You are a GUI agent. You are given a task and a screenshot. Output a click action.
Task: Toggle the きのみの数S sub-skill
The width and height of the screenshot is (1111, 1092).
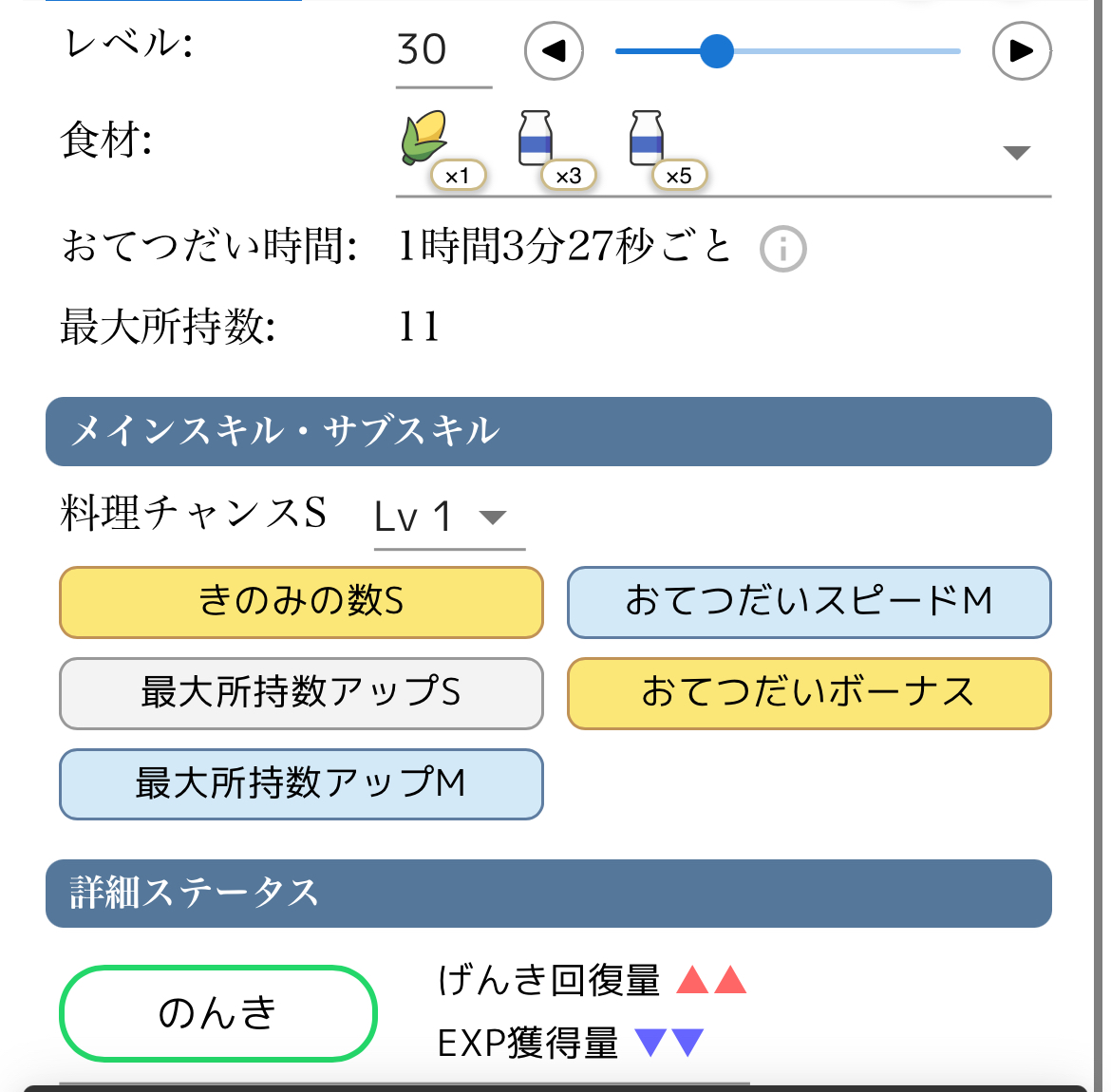click(x=301, y=602)
